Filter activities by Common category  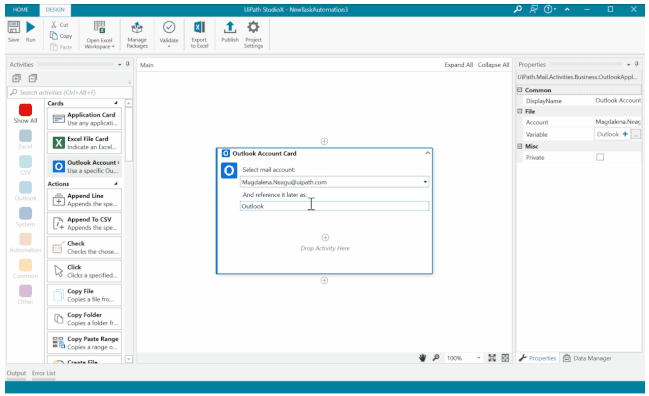point(25,269)
